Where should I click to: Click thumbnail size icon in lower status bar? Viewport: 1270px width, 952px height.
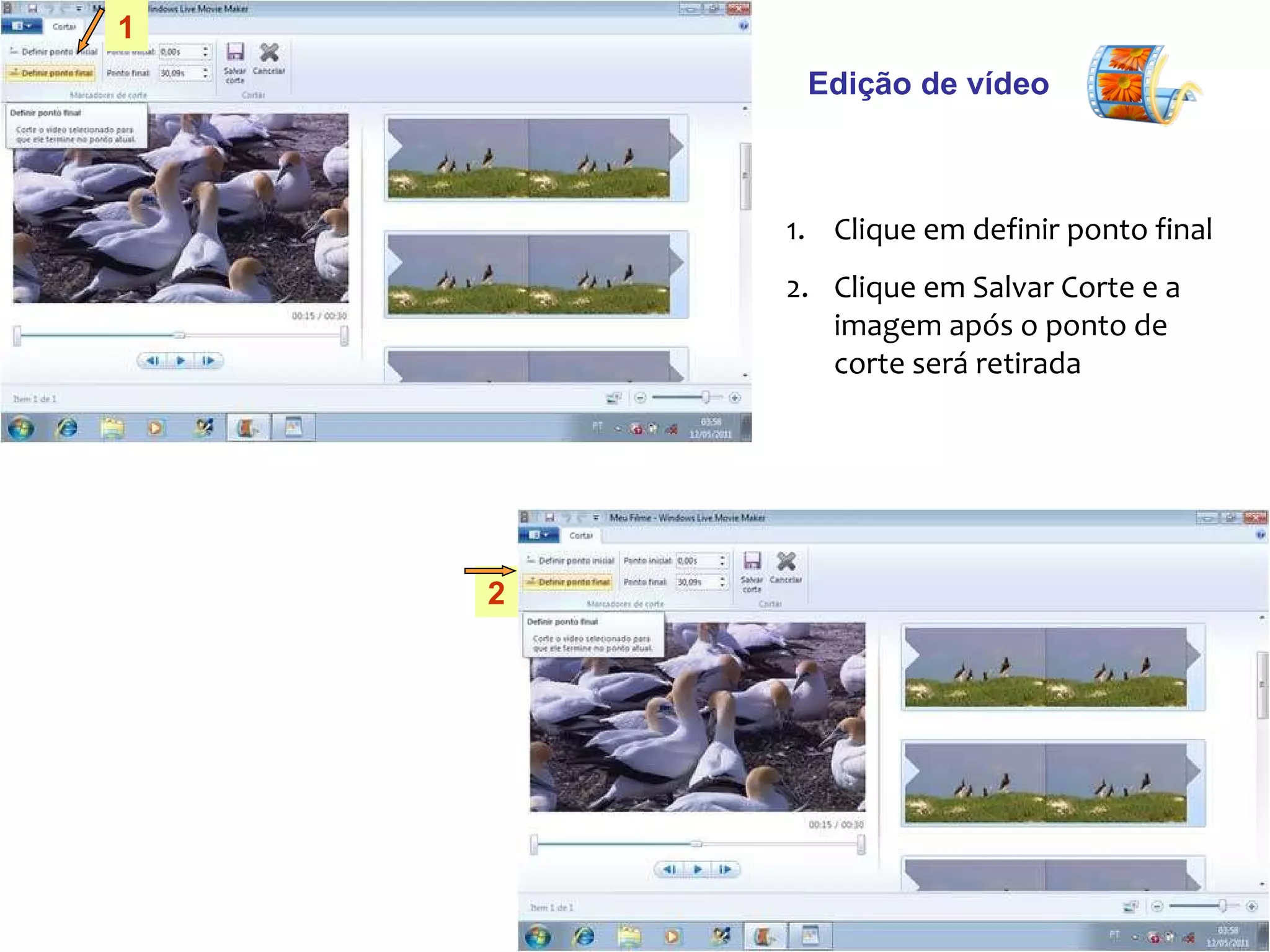tap(1131, 906)
